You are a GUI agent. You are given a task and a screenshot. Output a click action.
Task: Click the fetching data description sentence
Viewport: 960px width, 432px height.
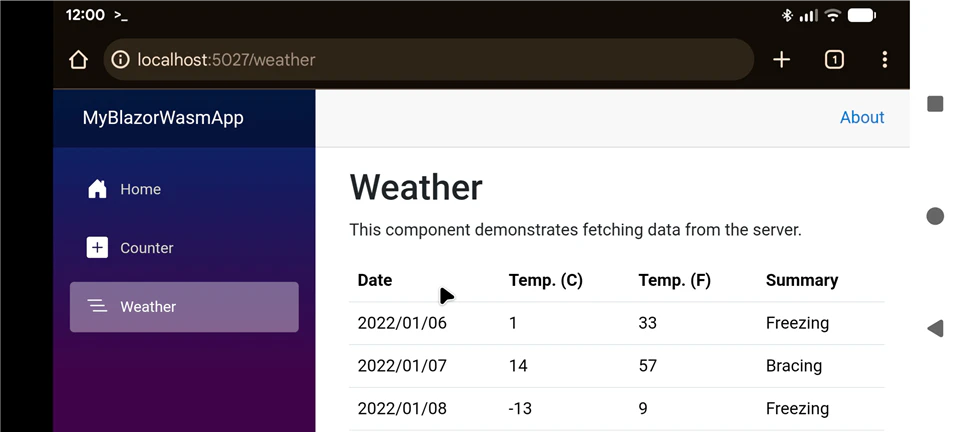tap(576, 230)
